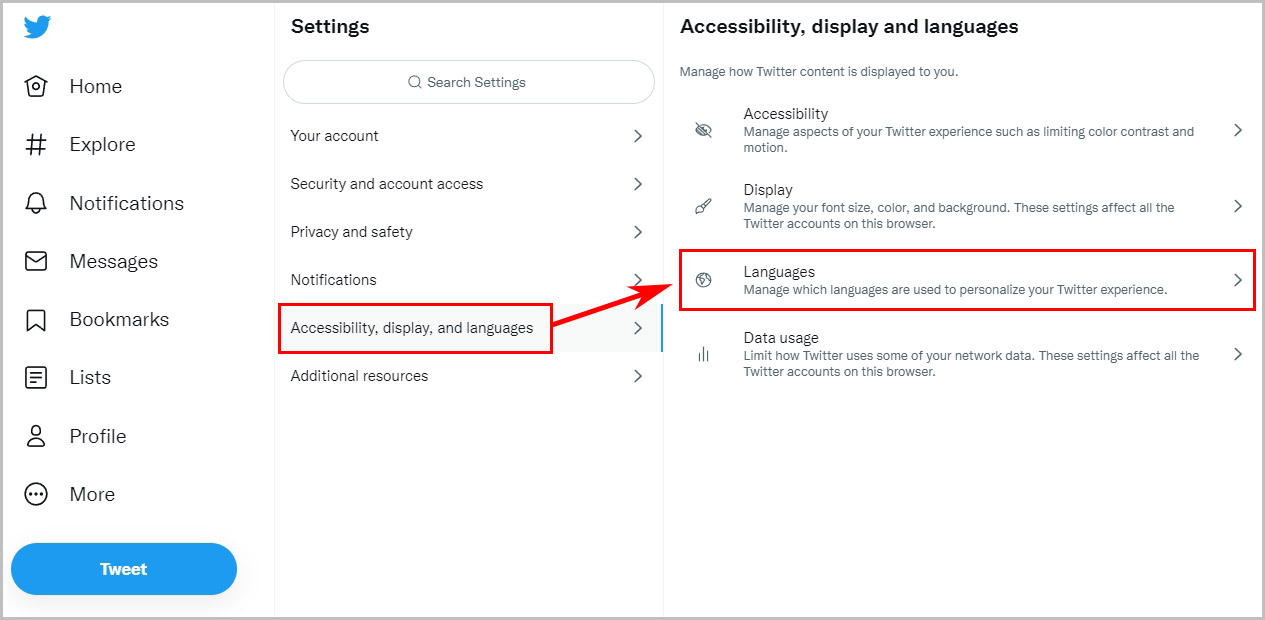Click chevron beside Accessibility, display, and languages
The image size is (1265, 620).
coord(638,328)
